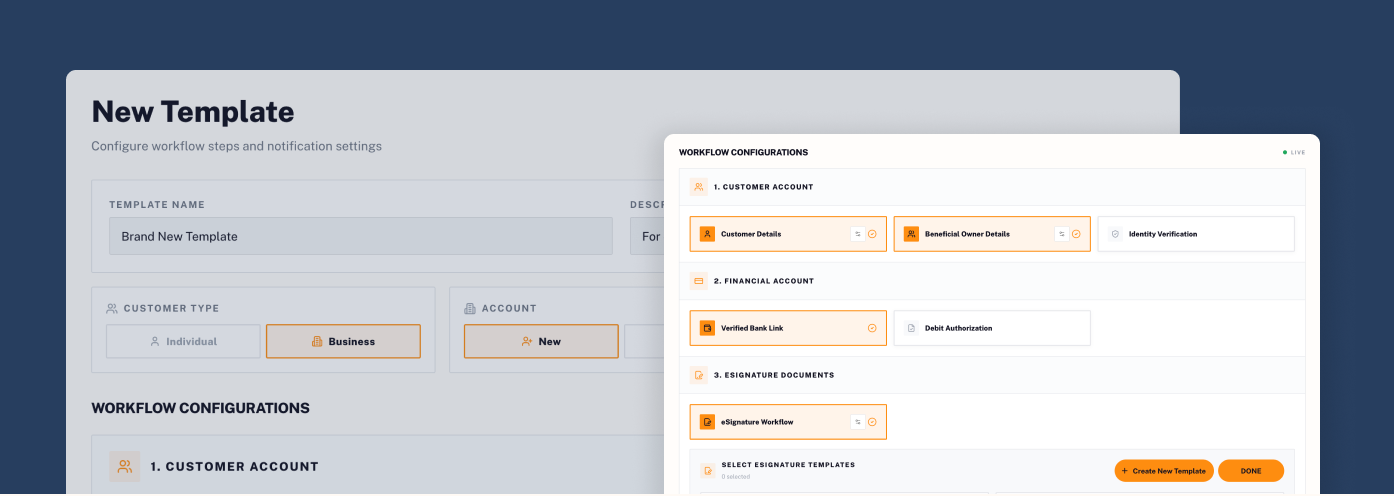Click the '3. ESIGNATURE DOCUMENTS' section header
1394x496 pixels.
[774, 375]
